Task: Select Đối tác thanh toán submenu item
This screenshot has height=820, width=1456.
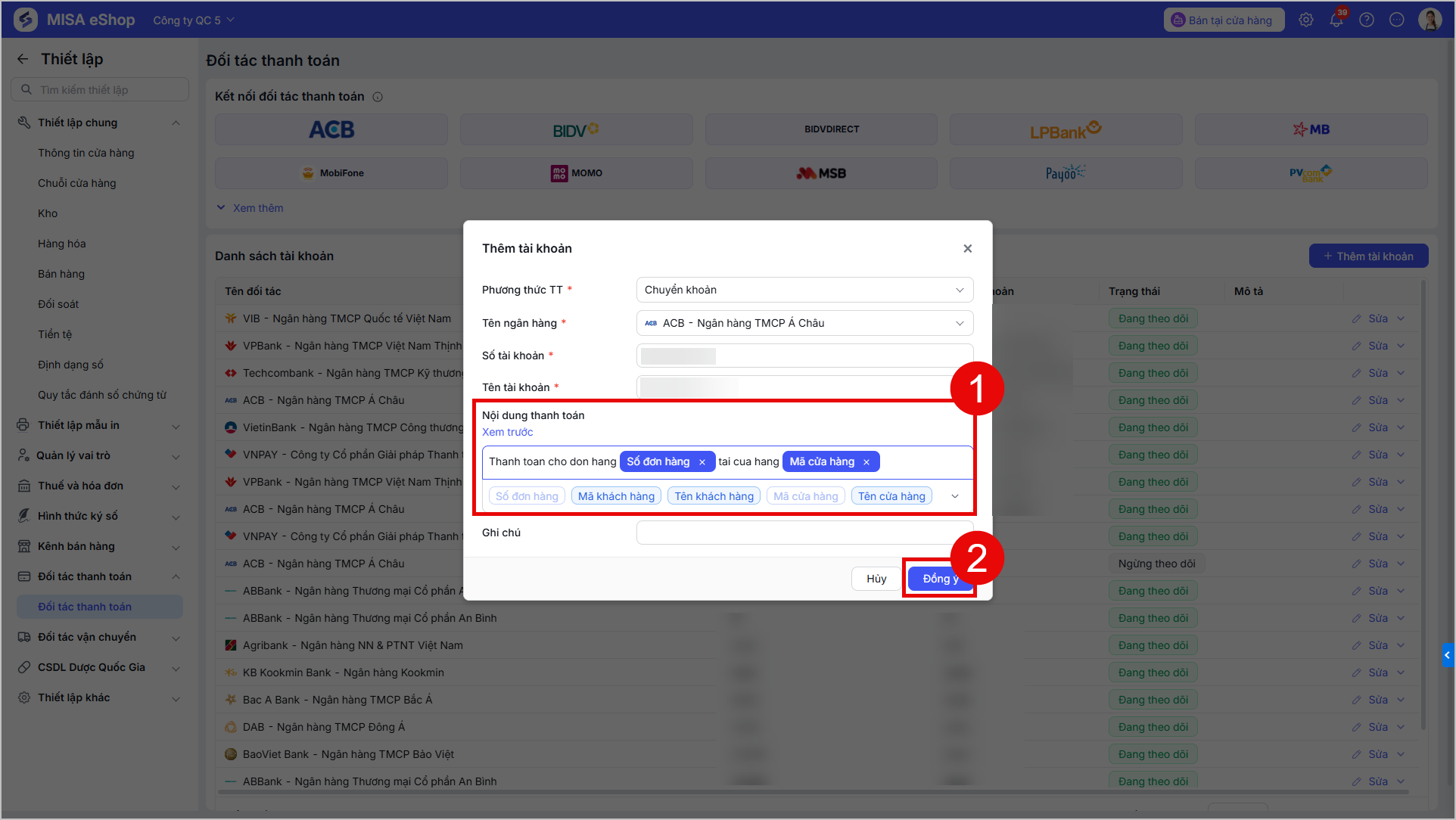Action: pyautogui.click(x=100, y=607)
